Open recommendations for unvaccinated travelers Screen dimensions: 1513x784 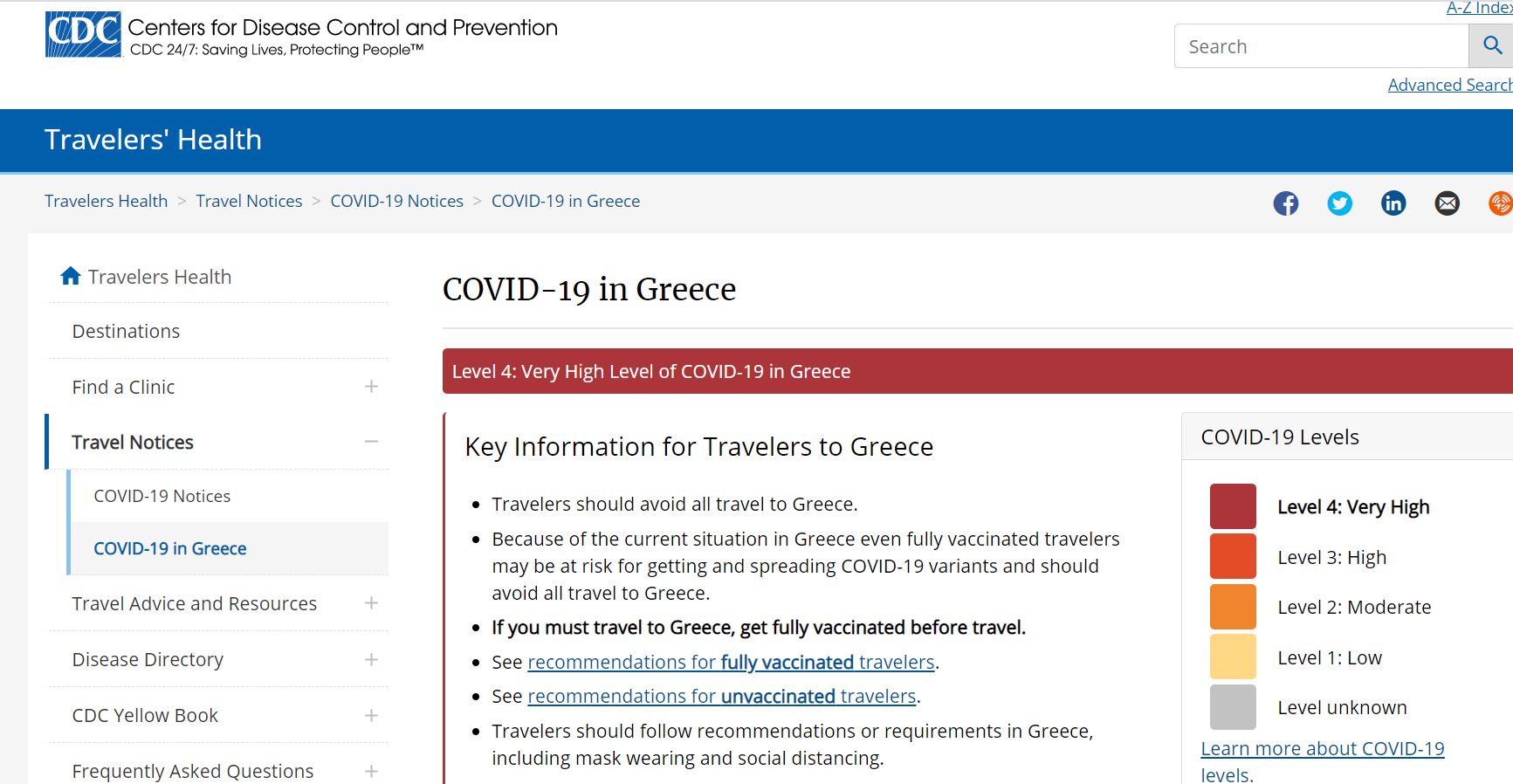pyautogui.click(x=721, y=697)
